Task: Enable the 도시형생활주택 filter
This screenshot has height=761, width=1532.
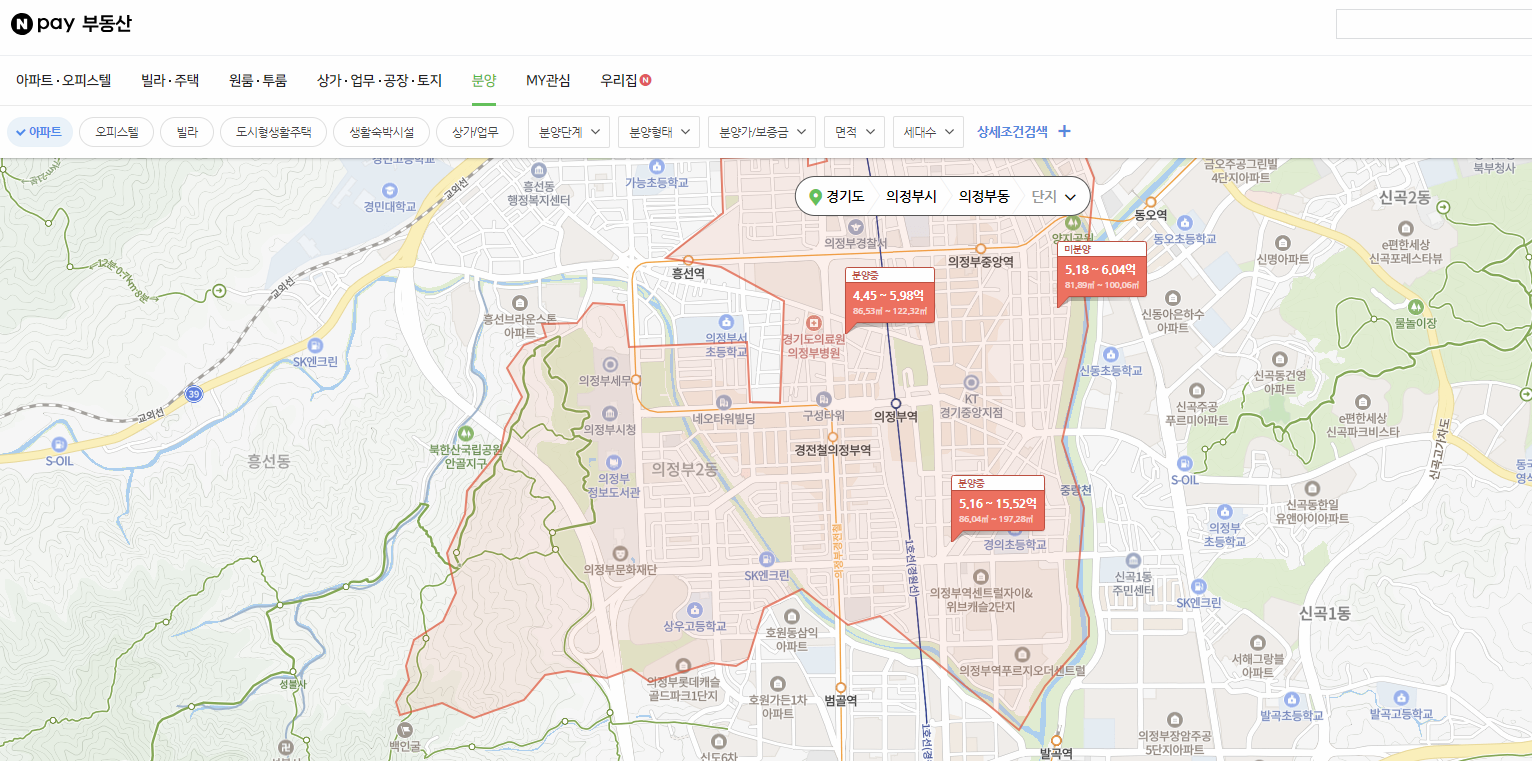Action: click(x=273, y=131)
